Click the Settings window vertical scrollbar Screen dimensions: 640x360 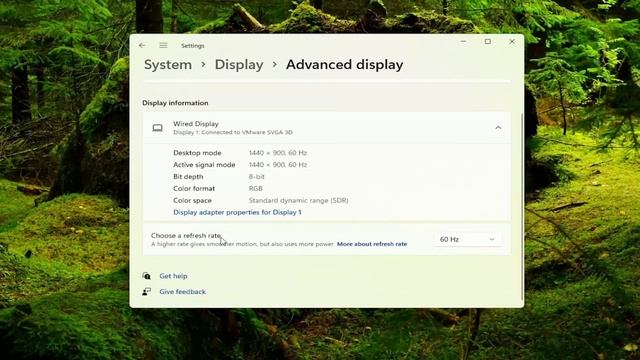point(522,206)
